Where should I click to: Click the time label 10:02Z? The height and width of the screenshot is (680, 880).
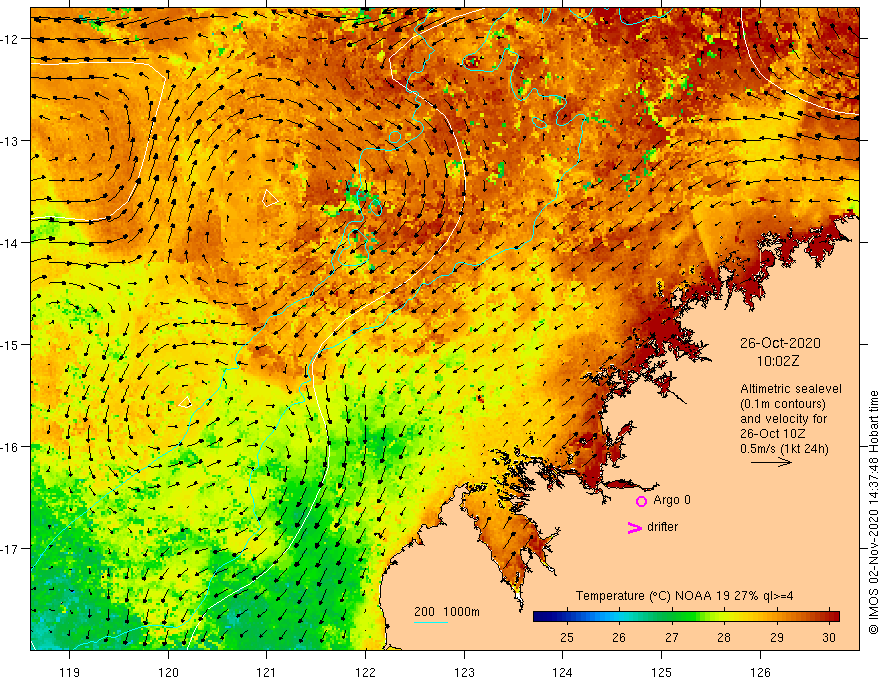point(777,361)
